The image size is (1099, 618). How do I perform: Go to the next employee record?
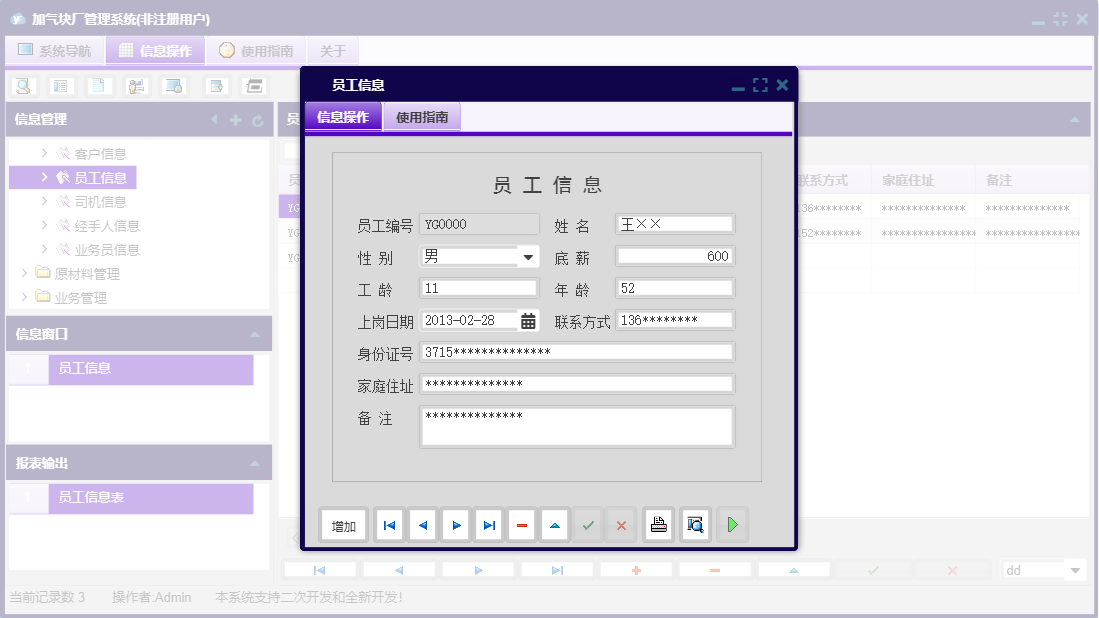pos(455,524)
